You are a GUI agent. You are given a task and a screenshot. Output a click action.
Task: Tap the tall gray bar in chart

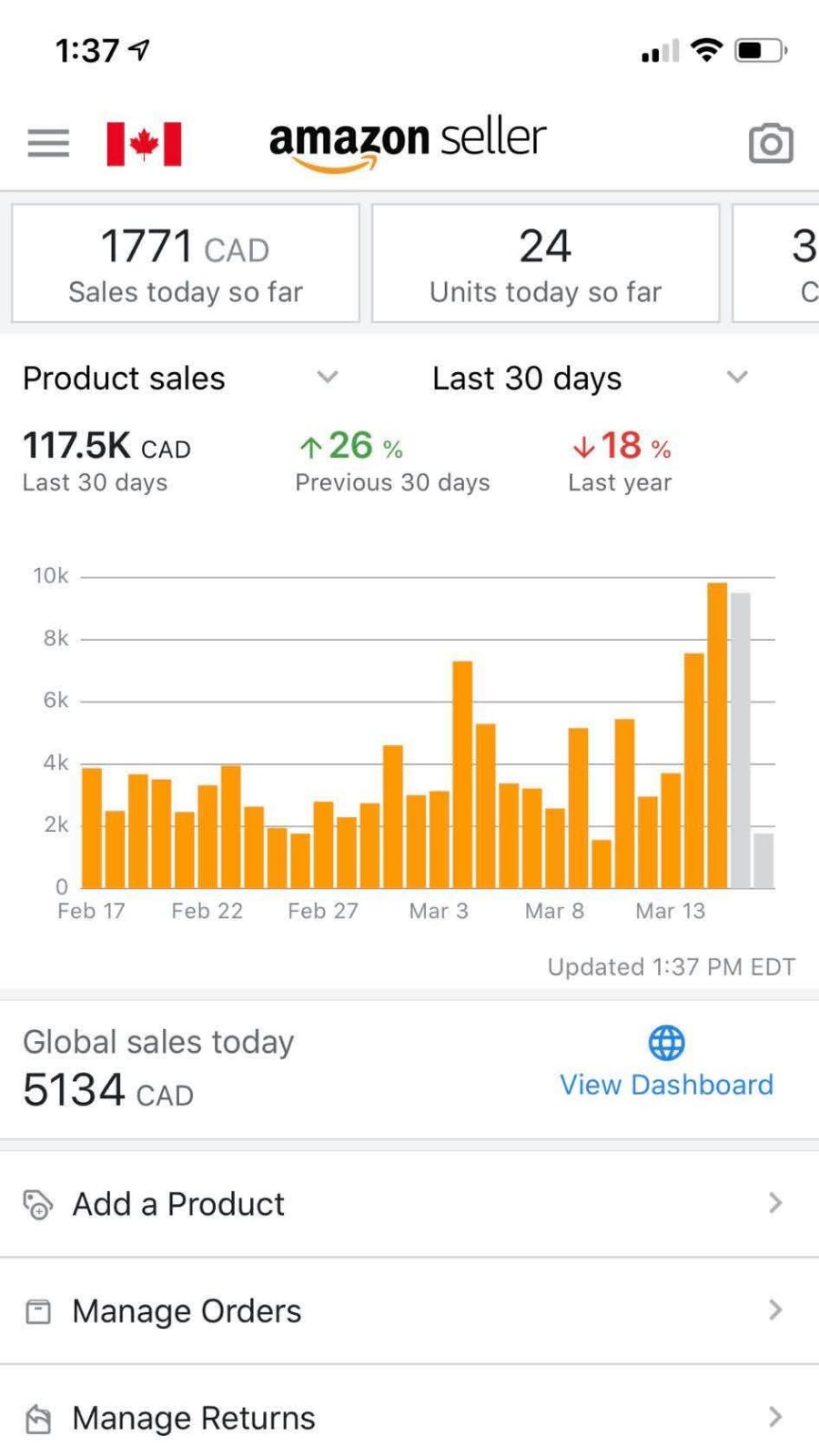coord(741,742)
